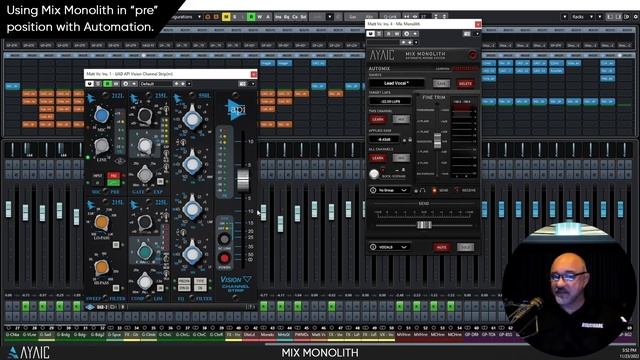
Task: Click the UA logo icon in API Vision footer
Action: tap(90, 307)
